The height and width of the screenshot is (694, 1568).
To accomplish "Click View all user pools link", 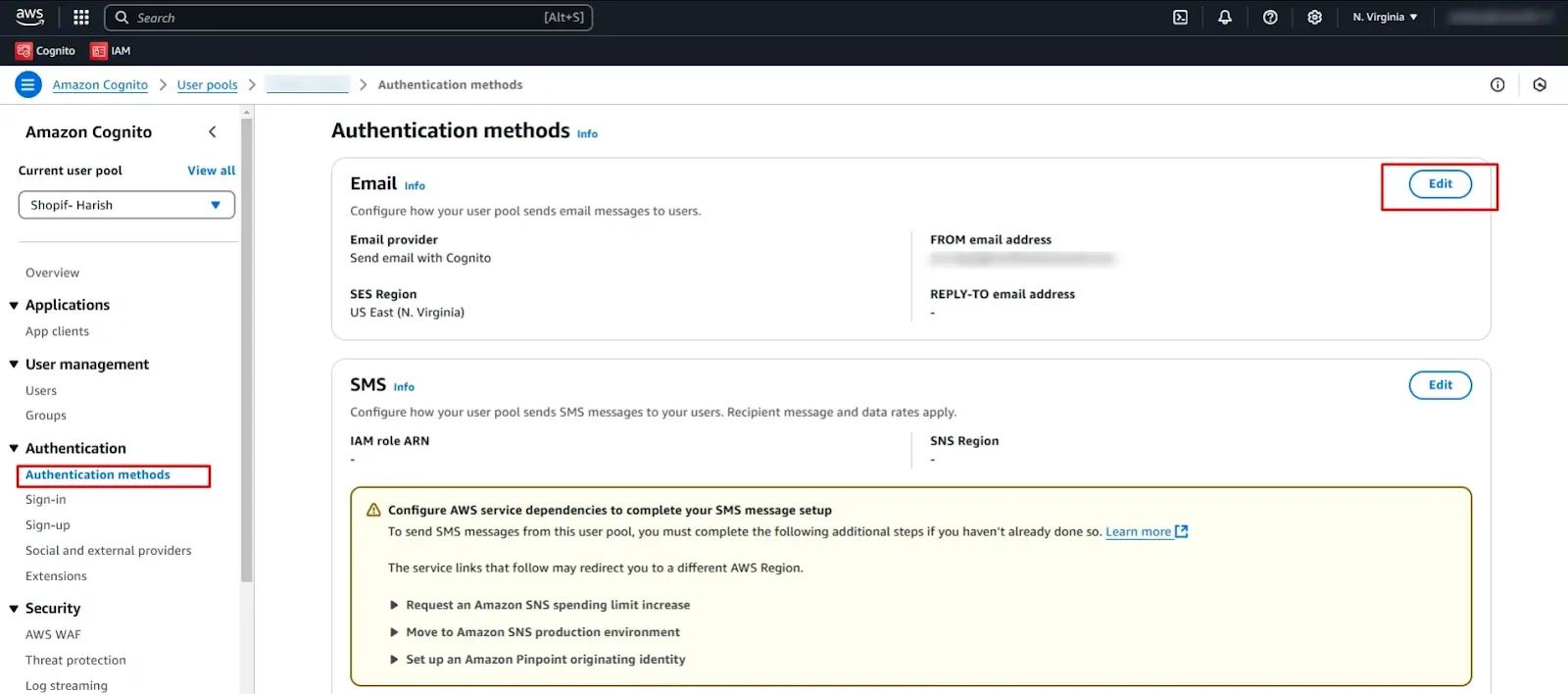I will tap(212, 171).
